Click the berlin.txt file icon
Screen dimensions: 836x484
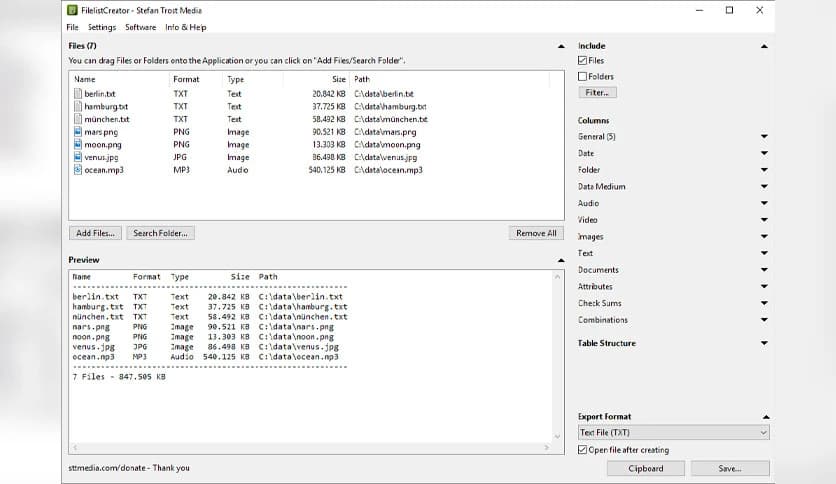tap(78, 94)
